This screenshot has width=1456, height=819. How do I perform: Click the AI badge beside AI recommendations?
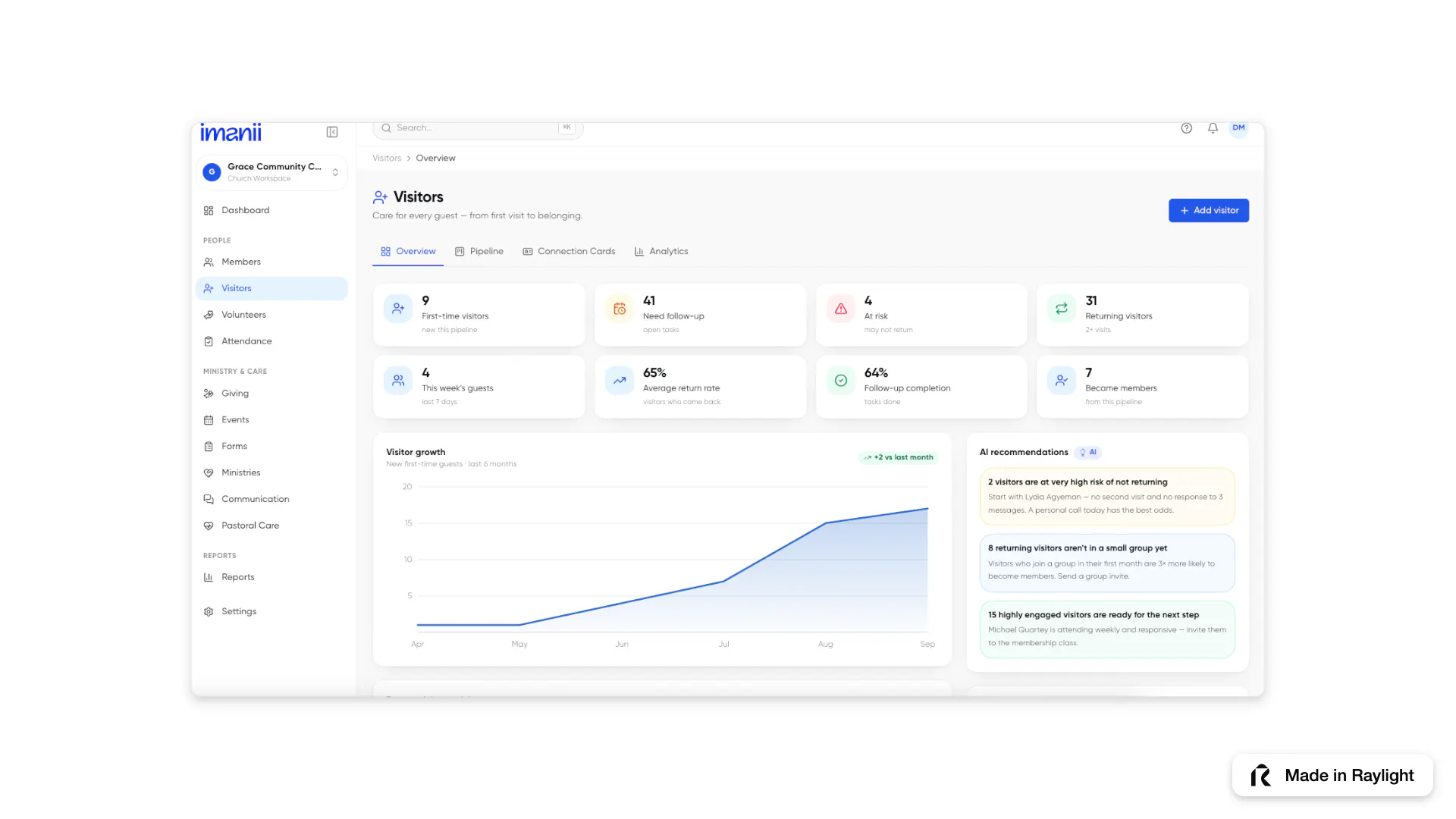pyautogui.click(x=1088, y=452)
